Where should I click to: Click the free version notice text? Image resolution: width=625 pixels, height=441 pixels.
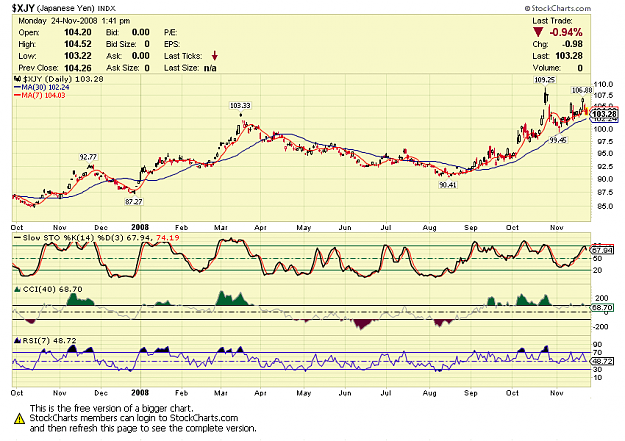pyautogui.click(x=143, y=419)
